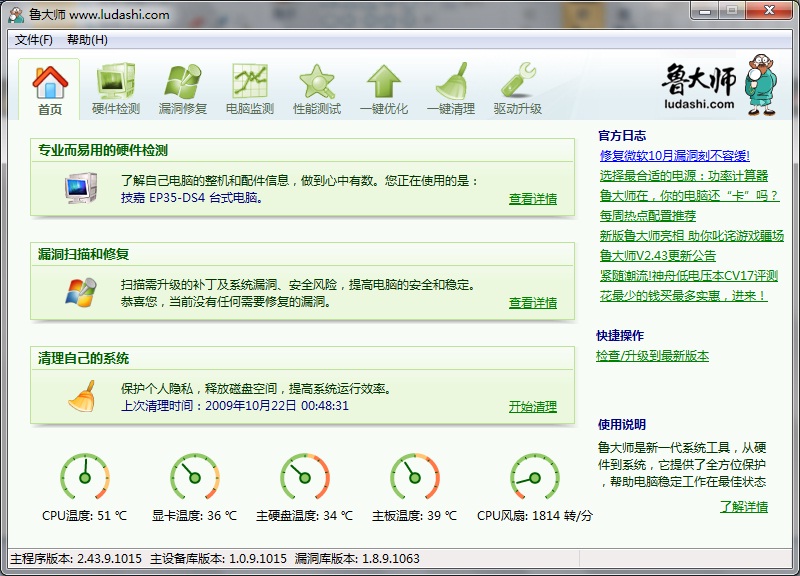The image size is (800, 576).
Task: Click the 上次清理时间：2009年10月22日 00:48:31 text
Action: click(235, 406)
